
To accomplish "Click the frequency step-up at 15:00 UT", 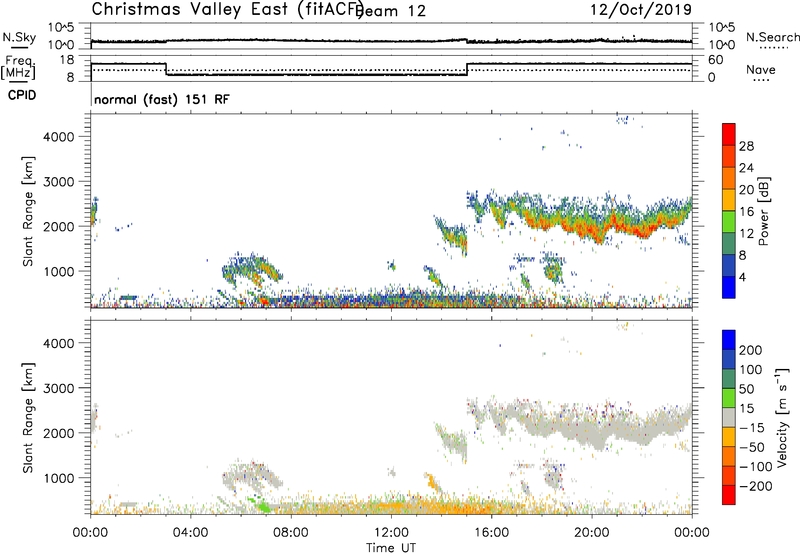I will [467, 69].
